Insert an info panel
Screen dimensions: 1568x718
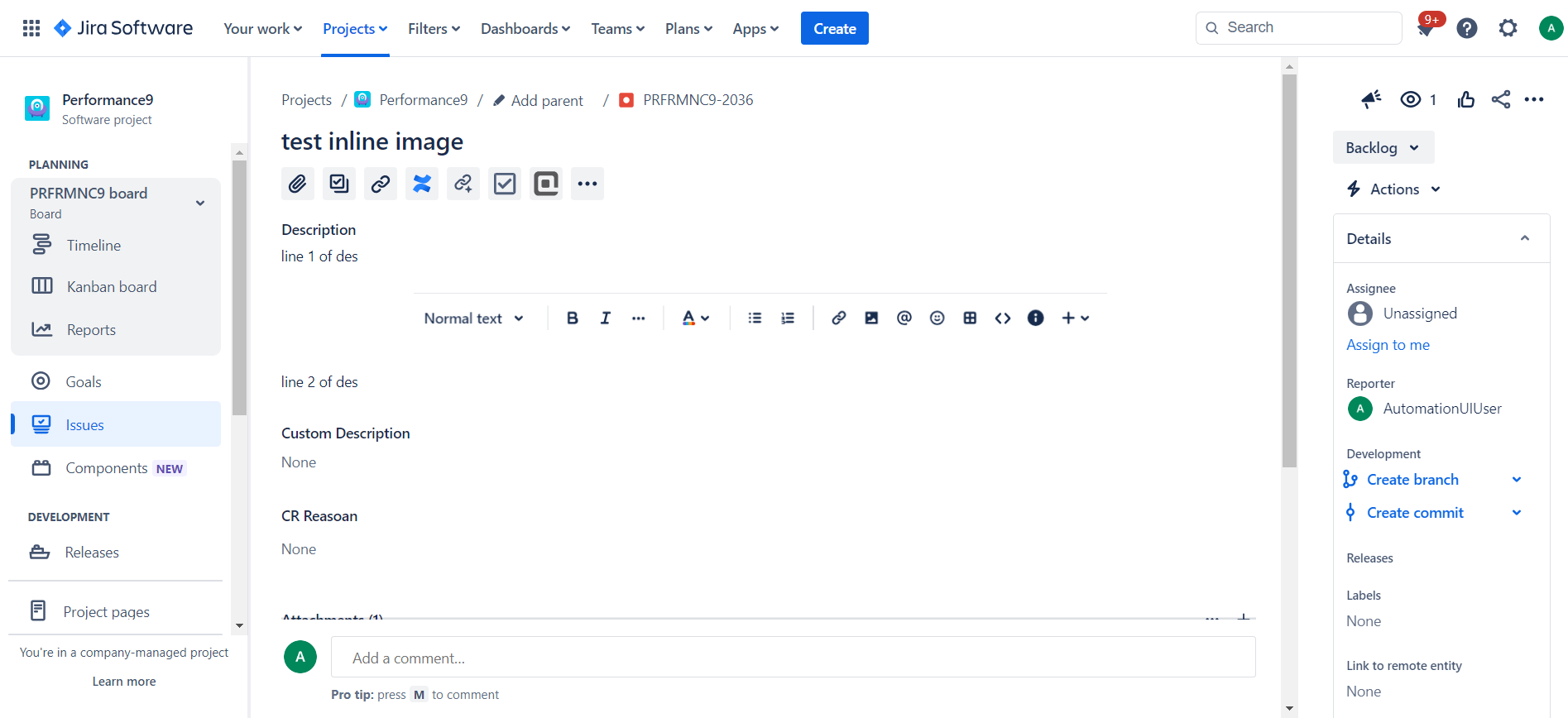(1036, 318)
